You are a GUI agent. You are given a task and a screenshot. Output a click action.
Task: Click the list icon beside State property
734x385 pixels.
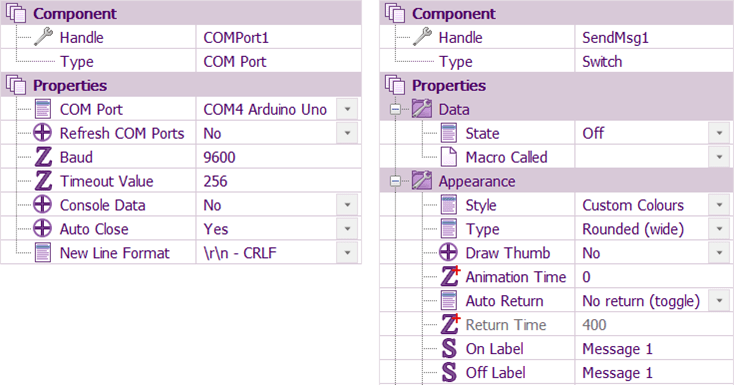pyautogui.click(x=448, y=133)
